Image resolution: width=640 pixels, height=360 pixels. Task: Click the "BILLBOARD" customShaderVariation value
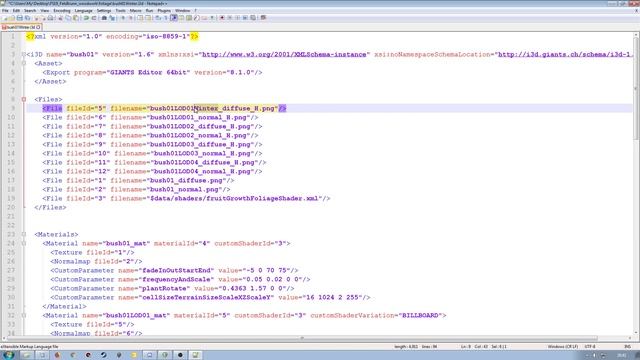(420, 315)
